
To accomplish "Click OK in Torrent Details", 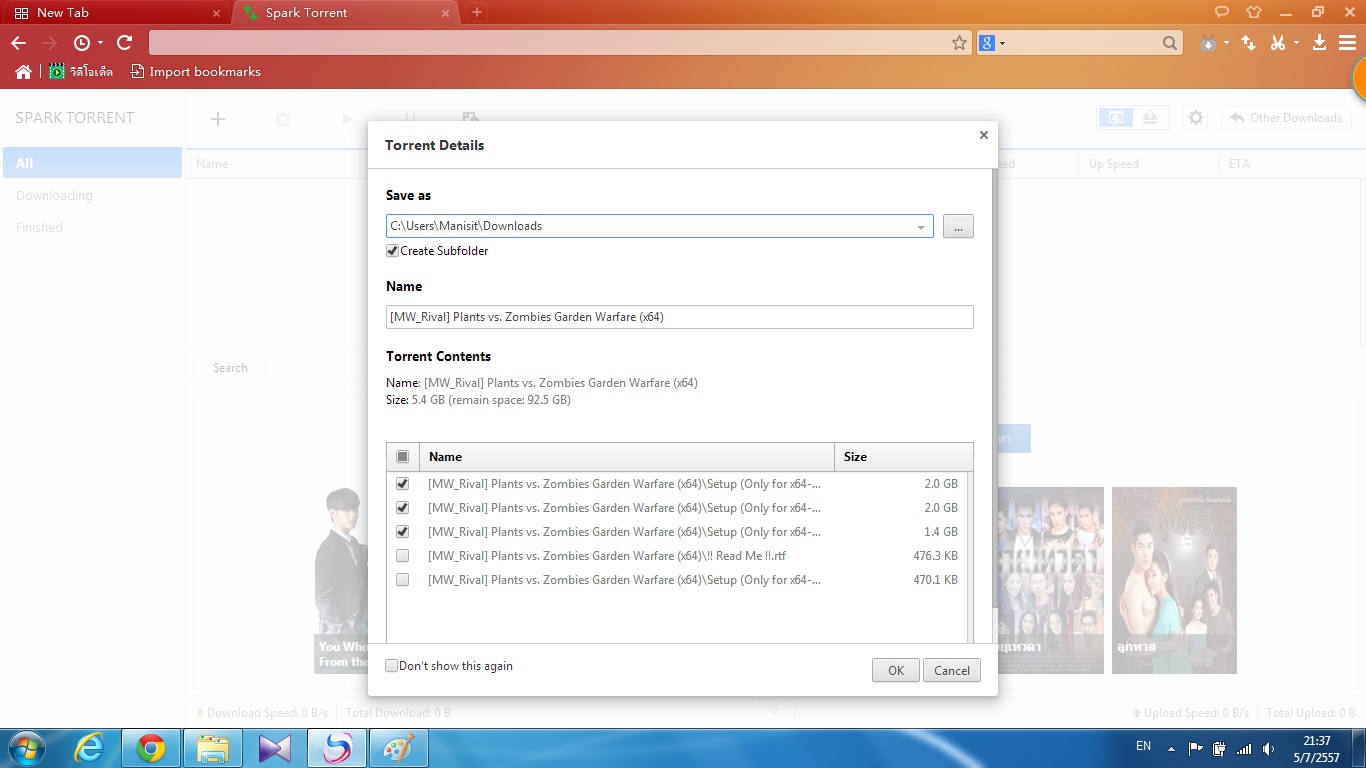I will click(896, 671).
